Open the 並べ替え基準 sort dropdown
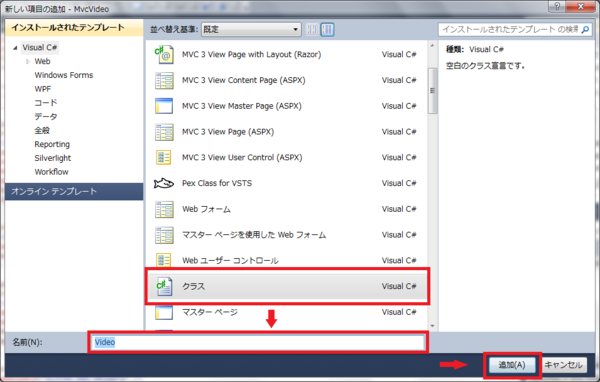 pos(251,29)
